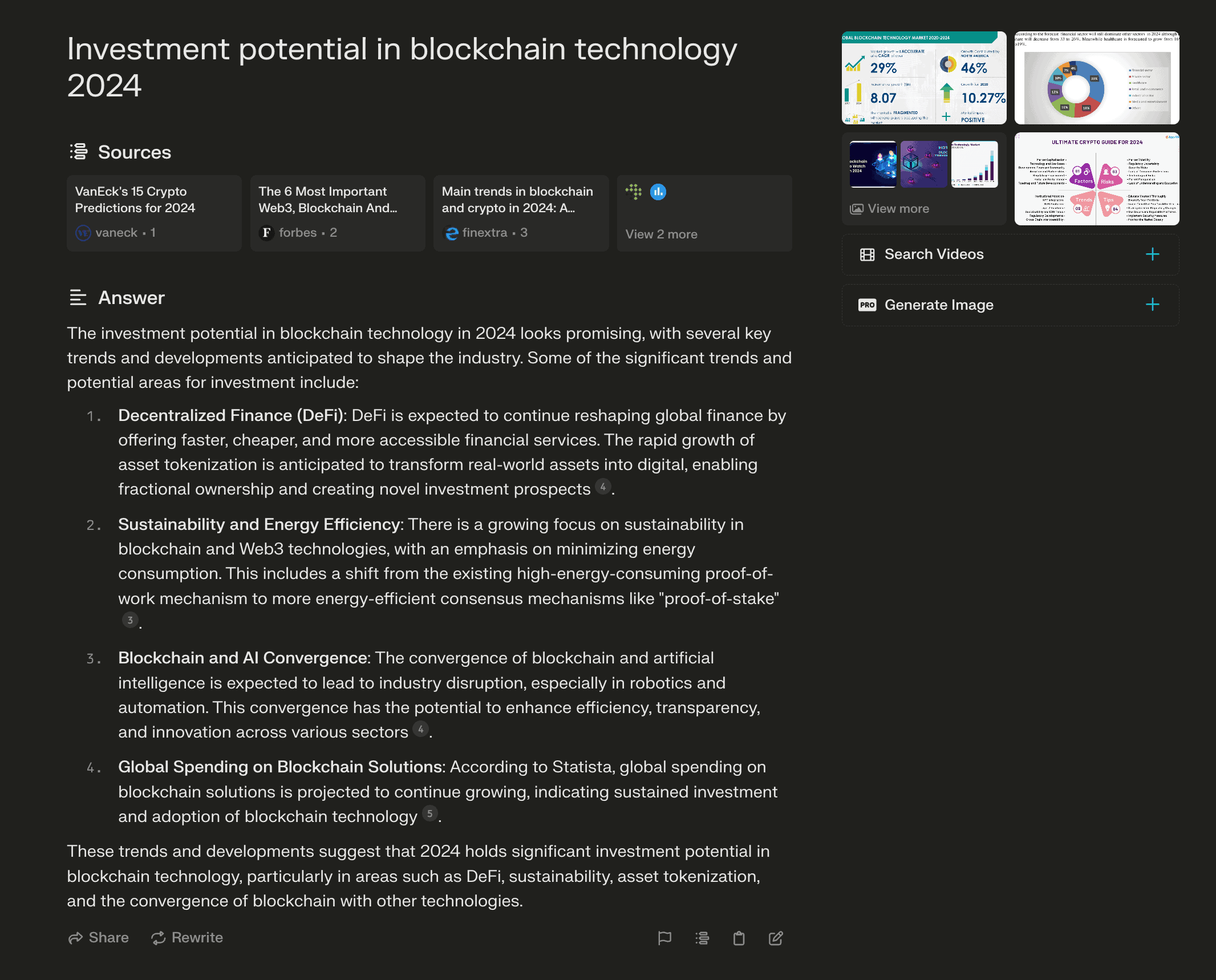
Task: Open the donut chart image thumbnail
Action: coord(1097,78)
